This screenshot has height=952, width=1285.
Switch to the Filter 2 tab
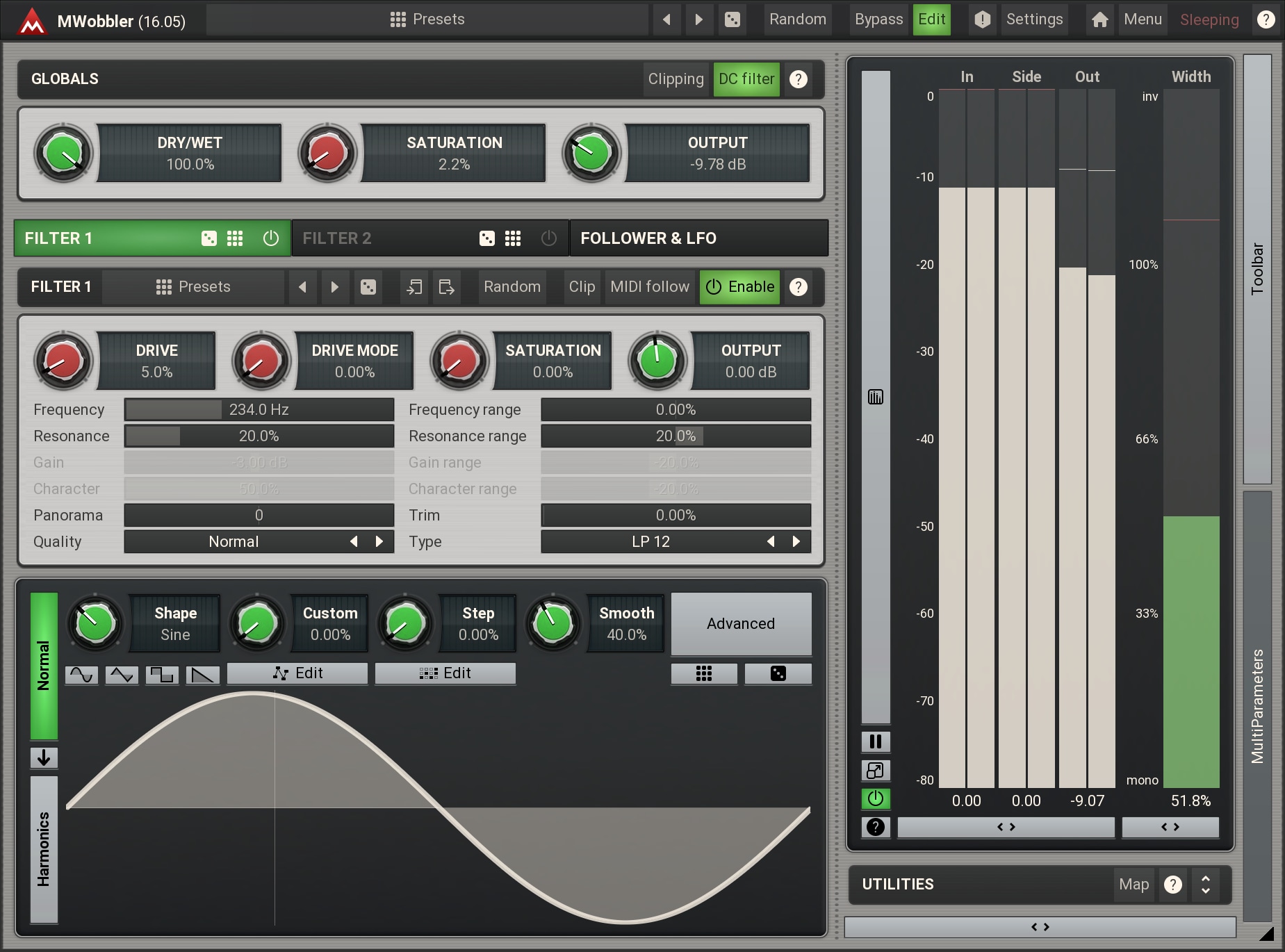coord(430,238)
